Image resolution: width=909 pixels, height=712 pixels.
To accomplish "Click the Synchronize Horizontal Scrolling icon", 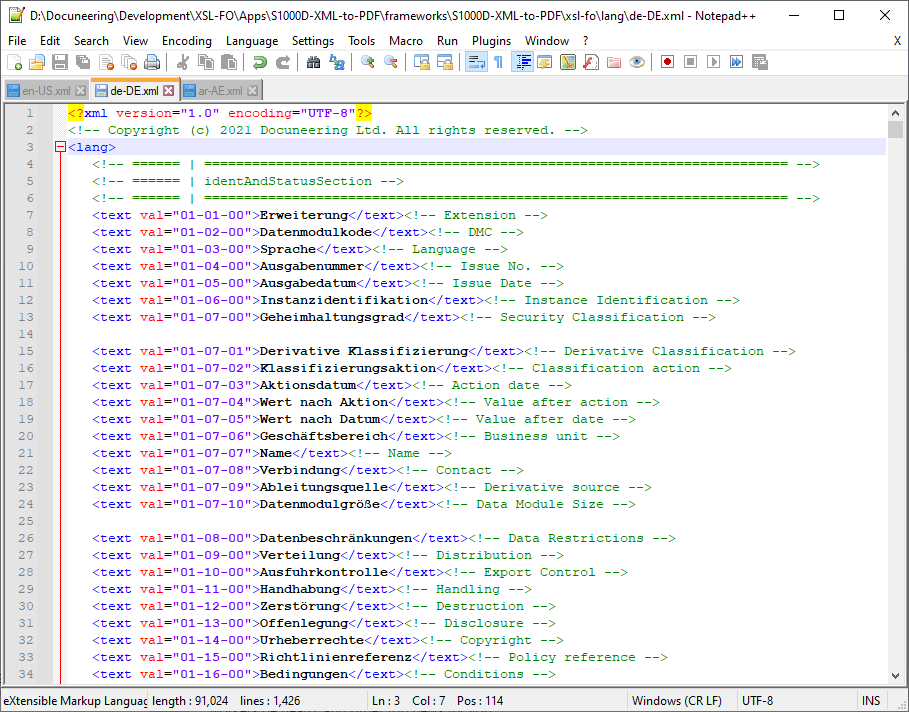I will click(x=445, y=62).
